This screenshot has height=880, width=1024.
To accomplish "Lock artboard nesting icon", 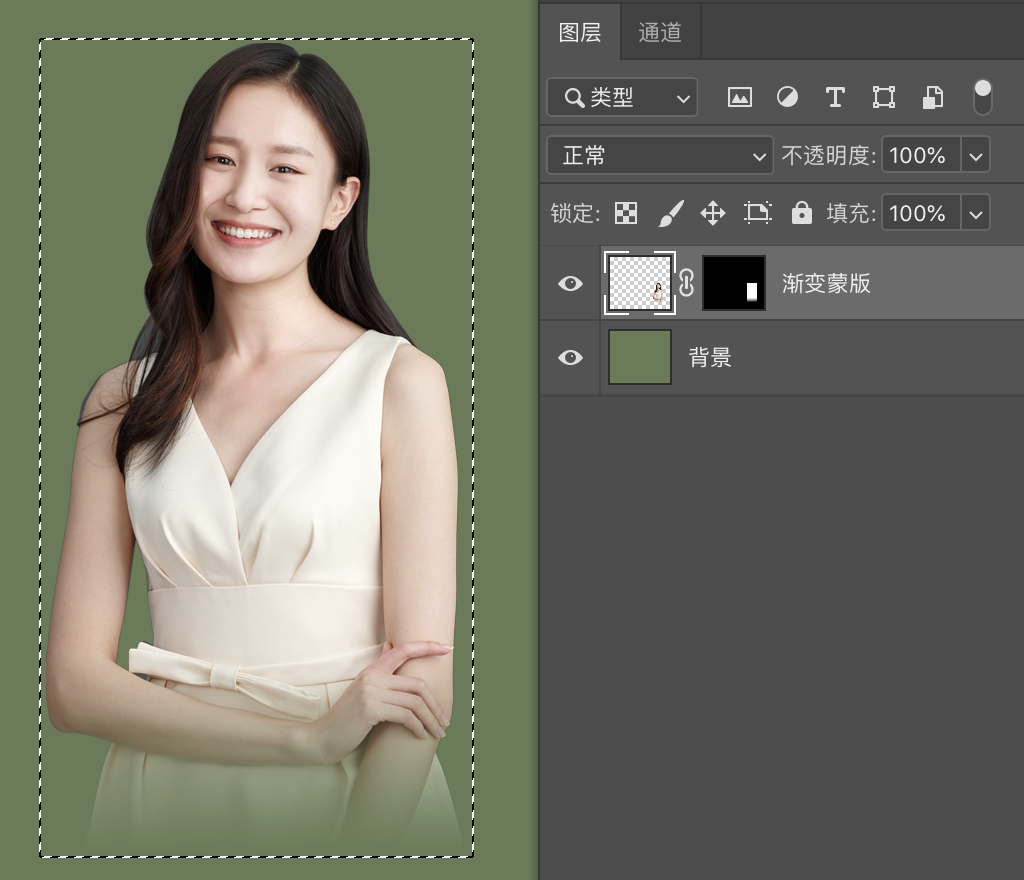I will coord(758,213).
